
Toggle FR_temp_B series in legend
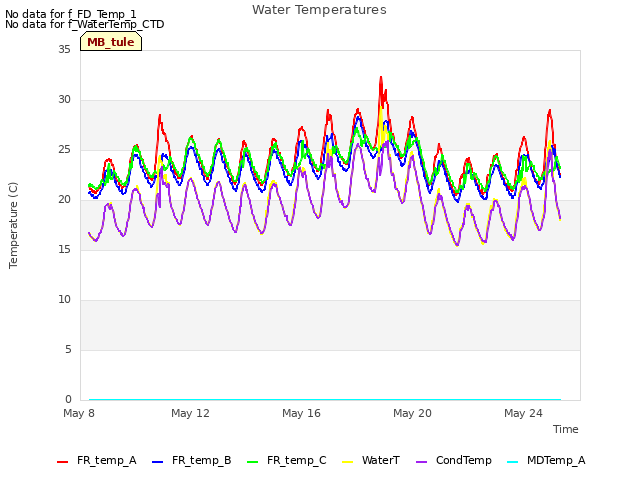tap(192, 461)
